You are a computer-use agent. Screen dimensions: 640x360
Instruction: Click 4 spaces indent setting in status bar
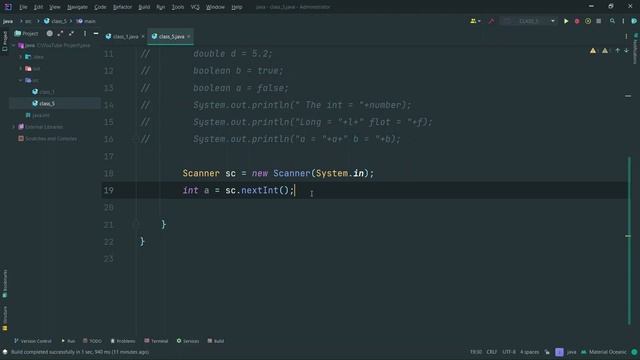[x=529, y=352]
